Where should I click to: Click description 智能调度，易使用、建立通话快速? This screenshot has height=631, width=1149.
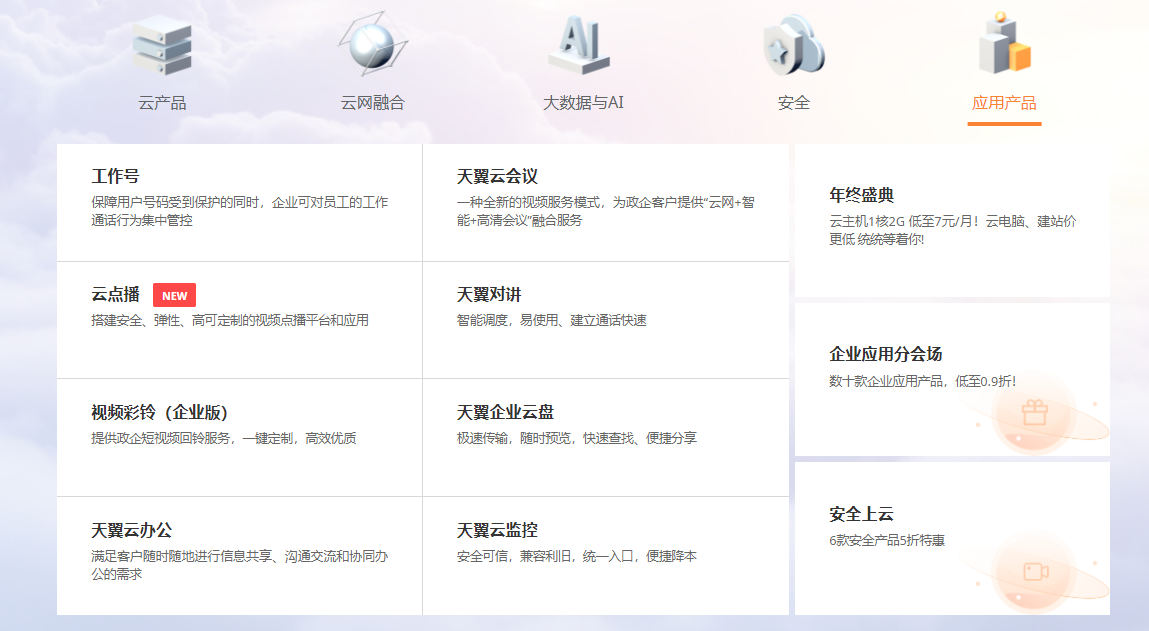tap(552, 320)
